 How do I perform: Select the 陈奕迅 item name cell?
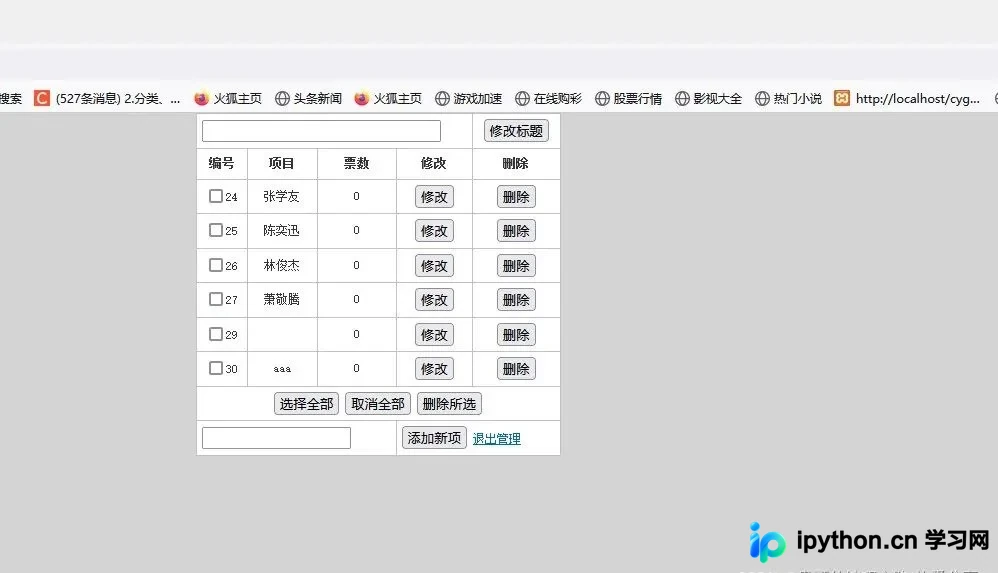281,230
